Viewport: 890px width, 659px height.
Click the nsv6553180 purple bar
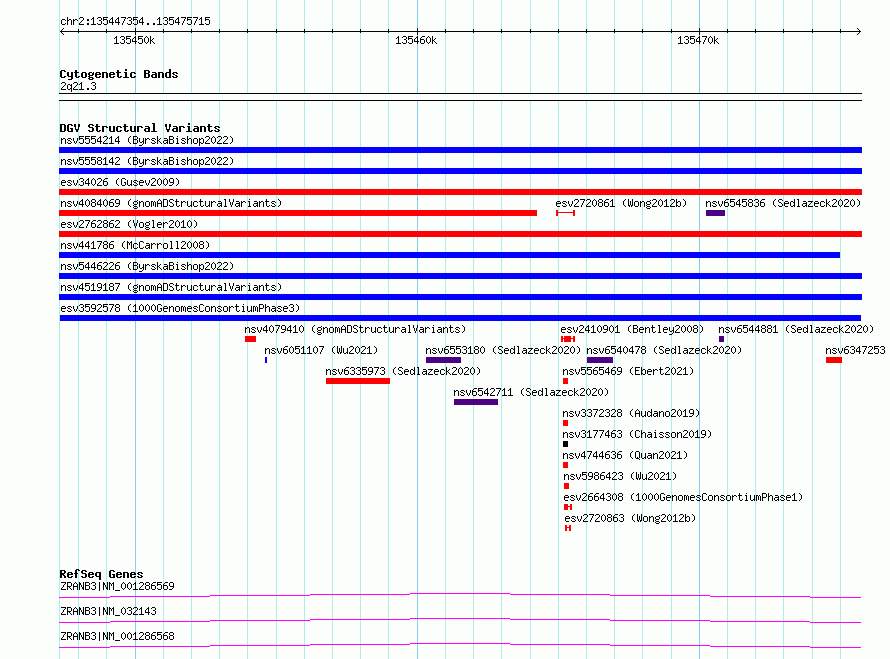pos(443,360)
